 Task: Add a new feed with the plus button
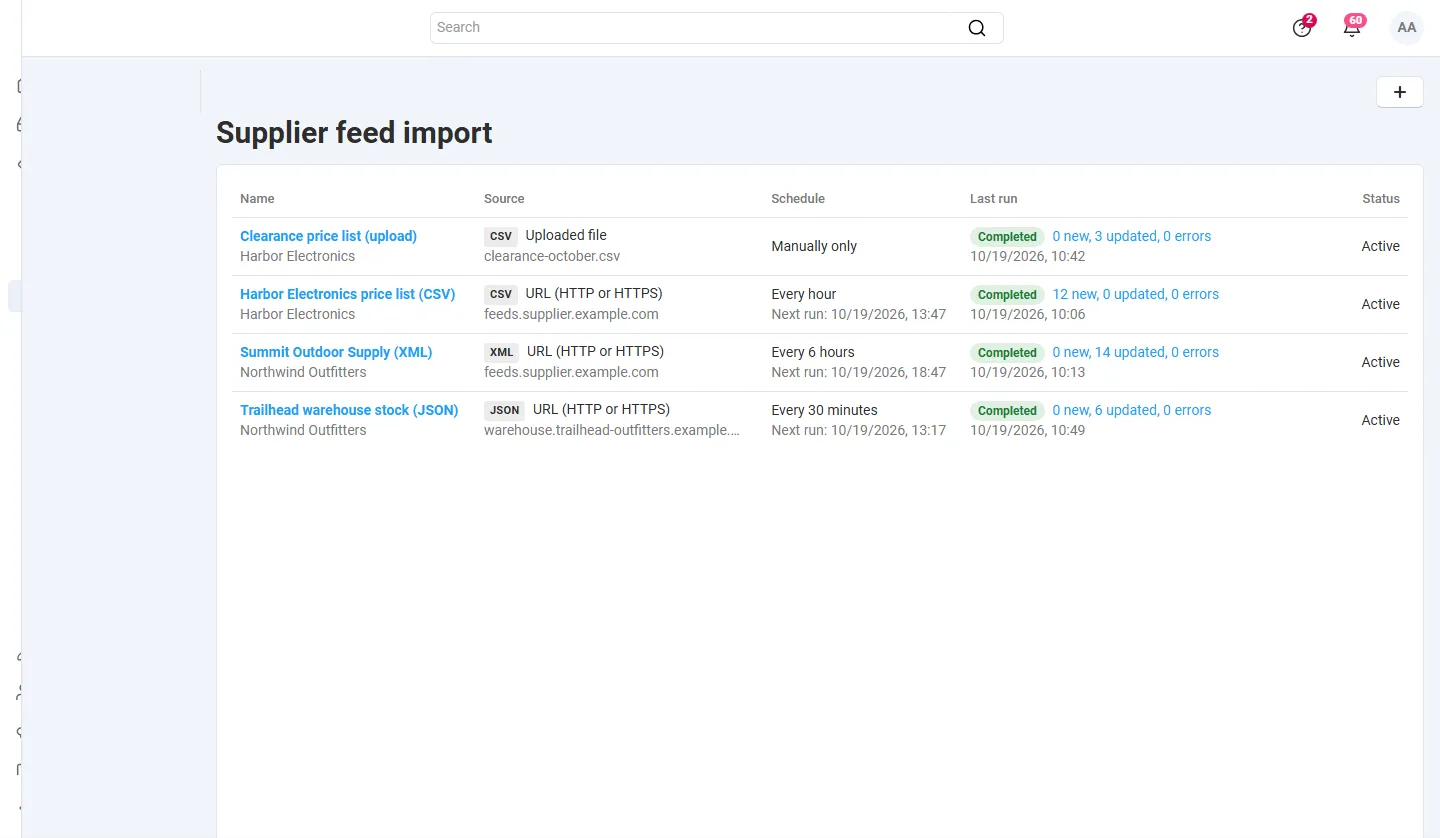point(1400,92)
